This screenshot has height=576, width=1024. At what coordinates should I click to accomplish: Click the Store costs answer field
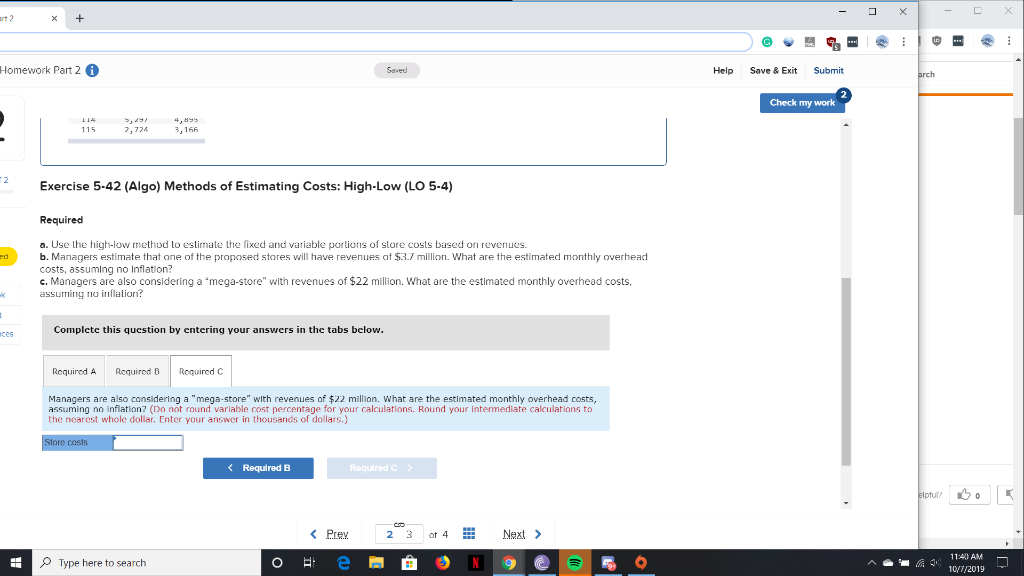tap(148, 443)
